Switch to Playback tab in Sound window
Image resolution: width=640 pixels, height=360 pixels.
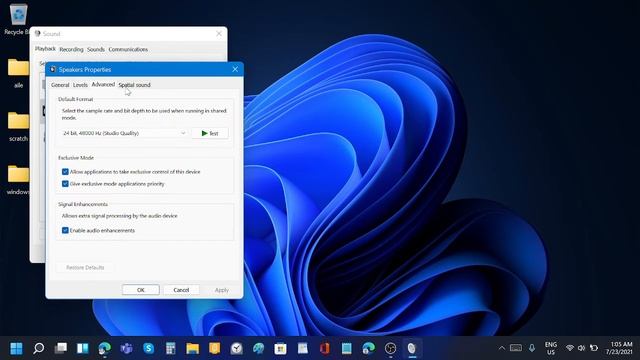click(x=45, y=49)
